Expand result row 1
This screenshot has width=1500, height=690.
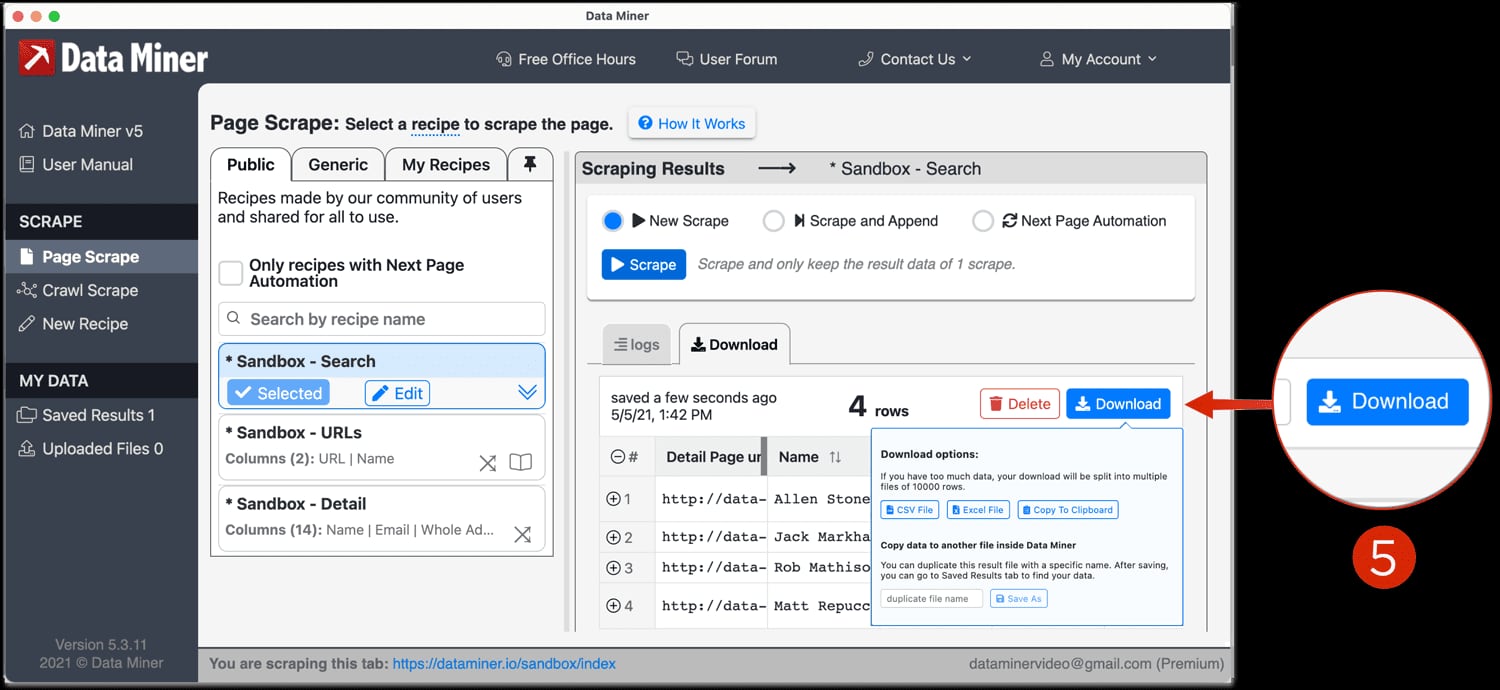coord(614,499)
